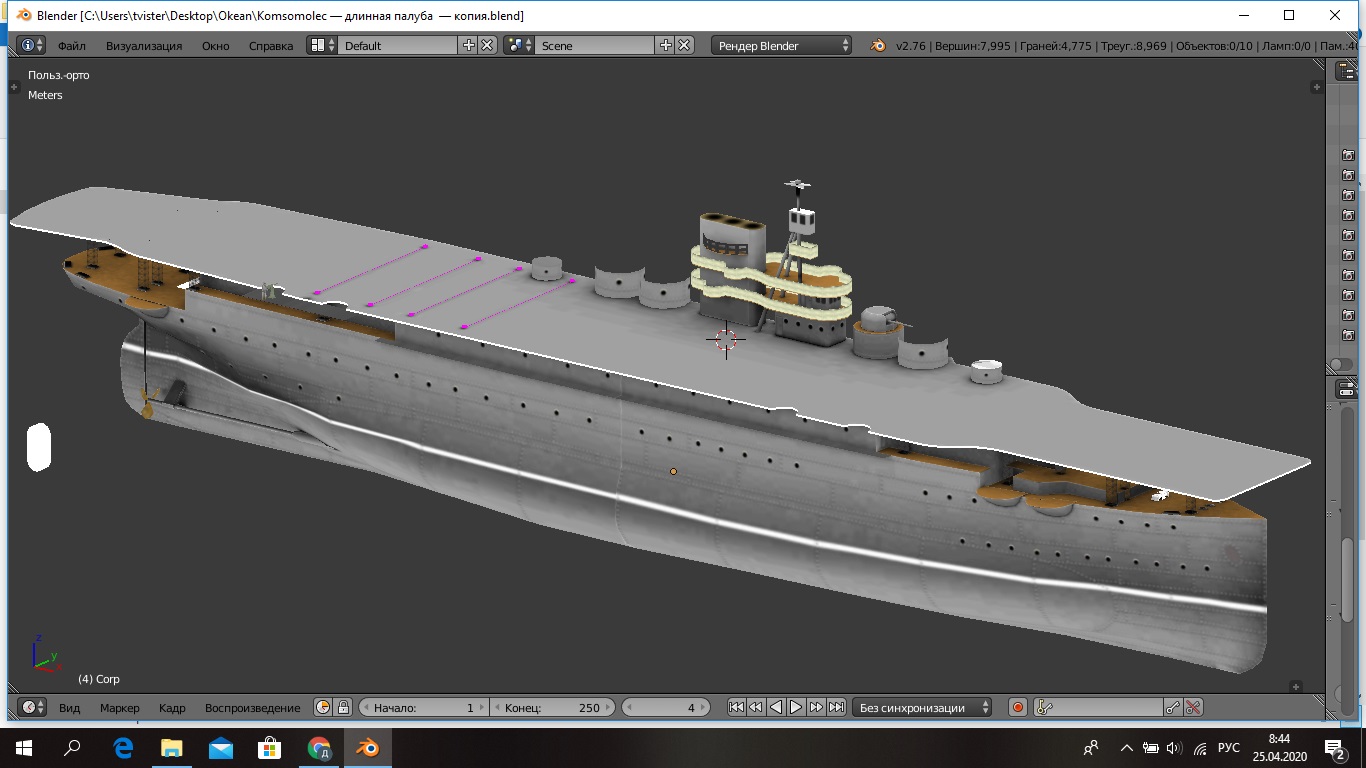Add a new screen layout next to Default
The width and height of the screenshot is (1366, 768).
(x=469, y=45)
